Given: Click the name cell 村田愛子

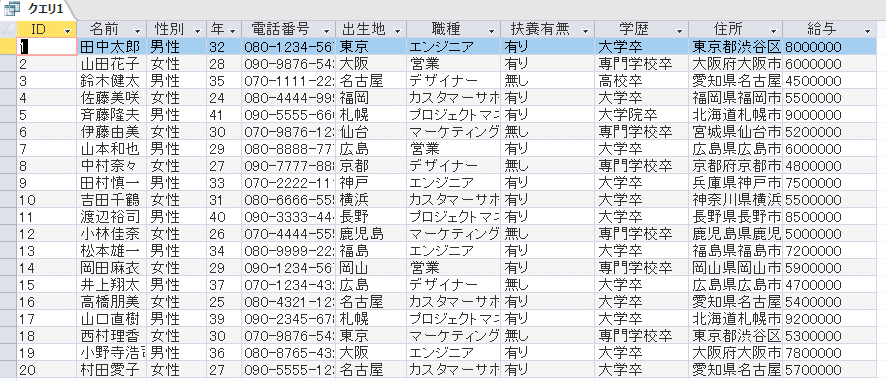Looking at the screenshot, I should coord(112,370).
